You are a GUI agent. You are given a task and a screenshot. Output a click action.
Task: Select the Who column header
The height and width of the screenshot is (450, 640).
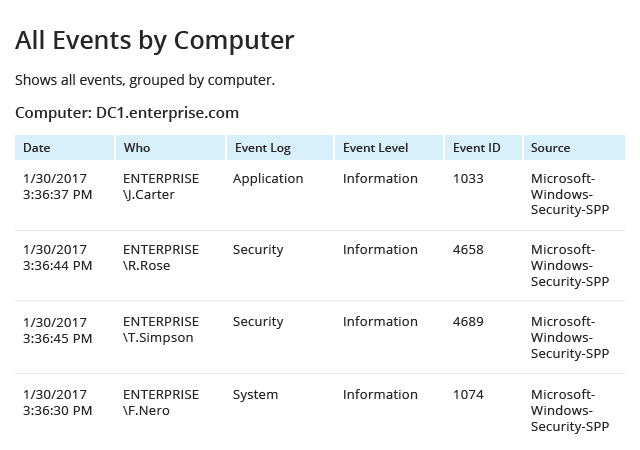(170, 147)
